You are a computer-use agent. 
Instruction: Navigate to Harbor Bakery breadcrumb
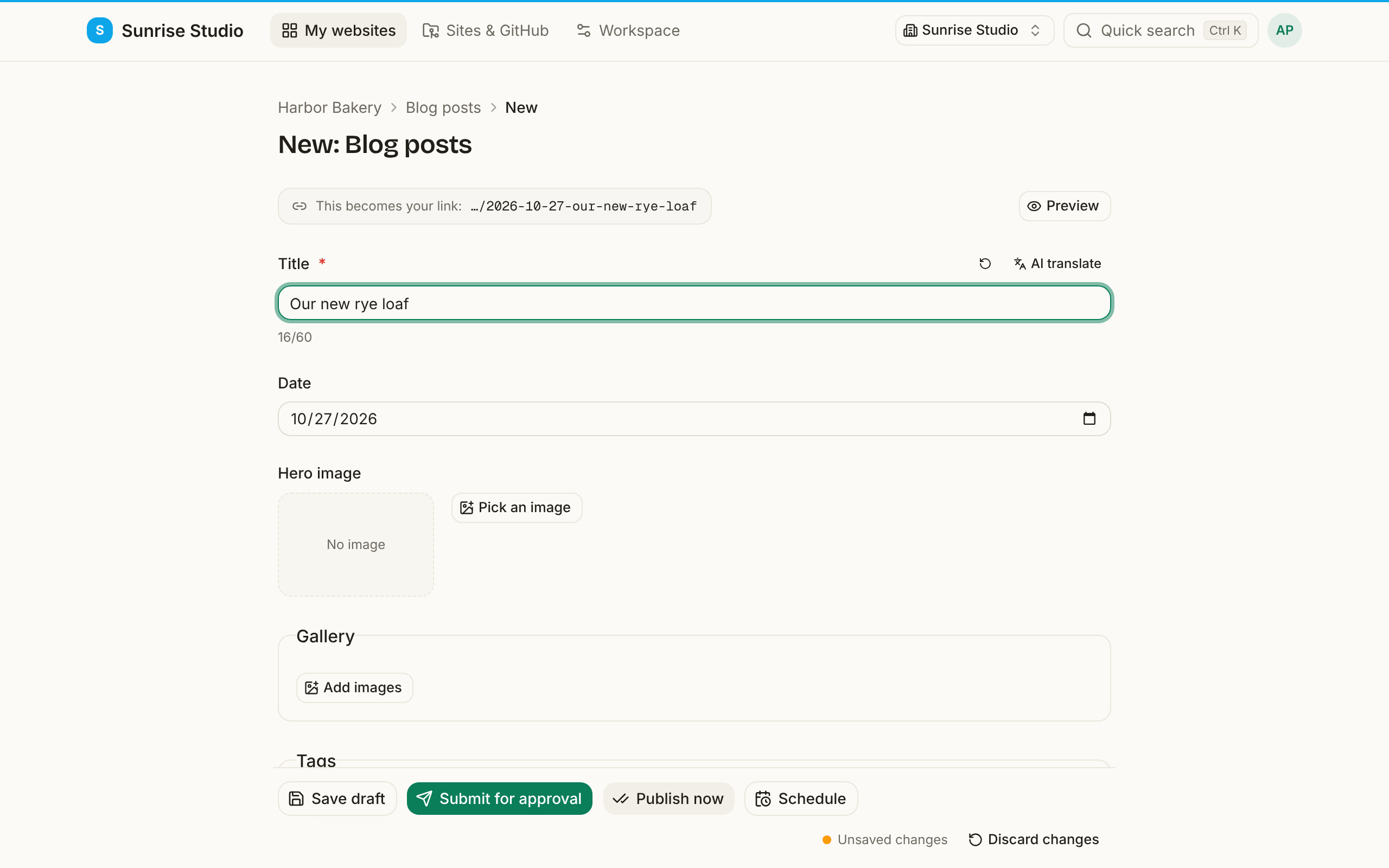[329, 107]
